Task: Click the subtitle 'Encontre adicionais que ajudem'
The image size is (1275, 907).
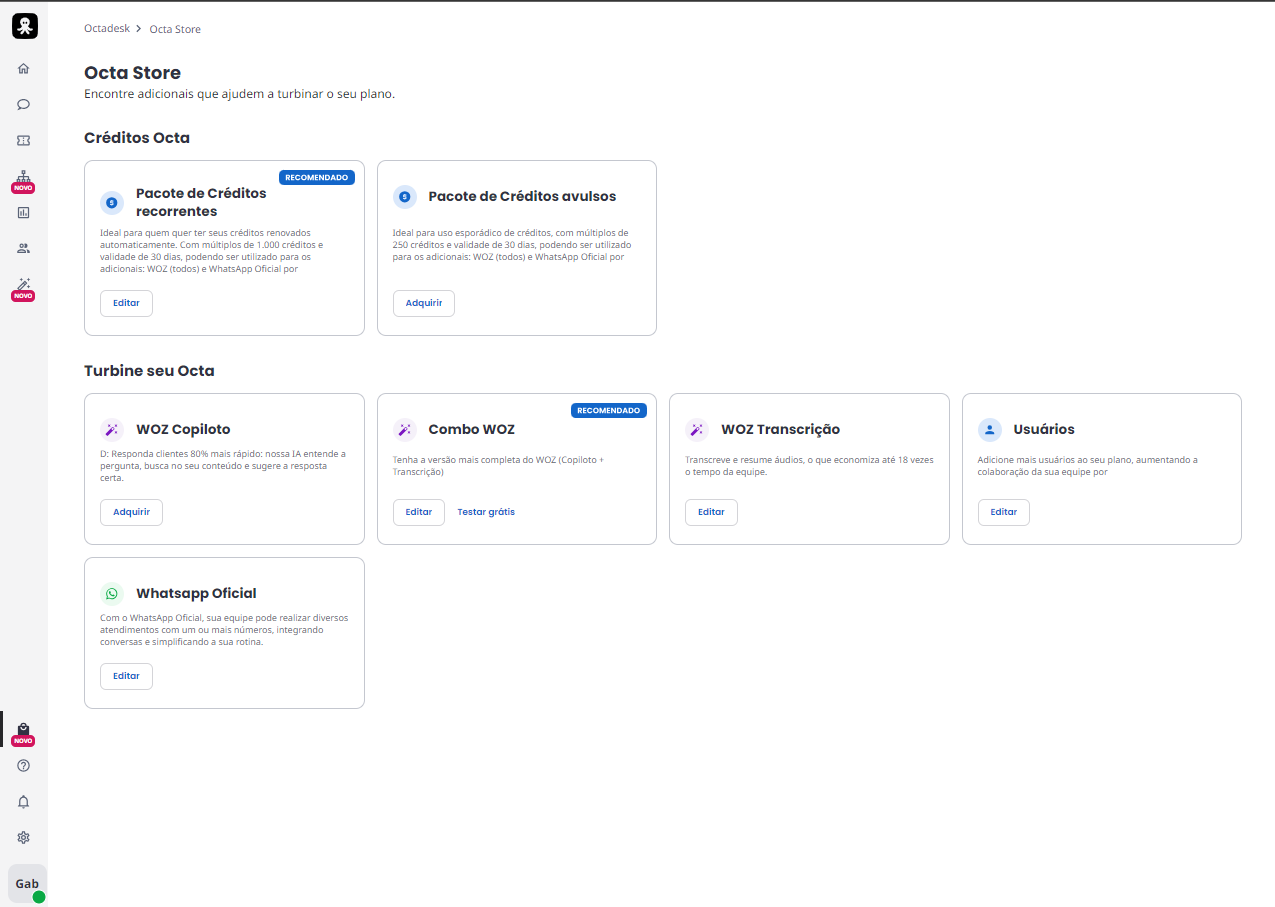Action: [x=240, y=94]
